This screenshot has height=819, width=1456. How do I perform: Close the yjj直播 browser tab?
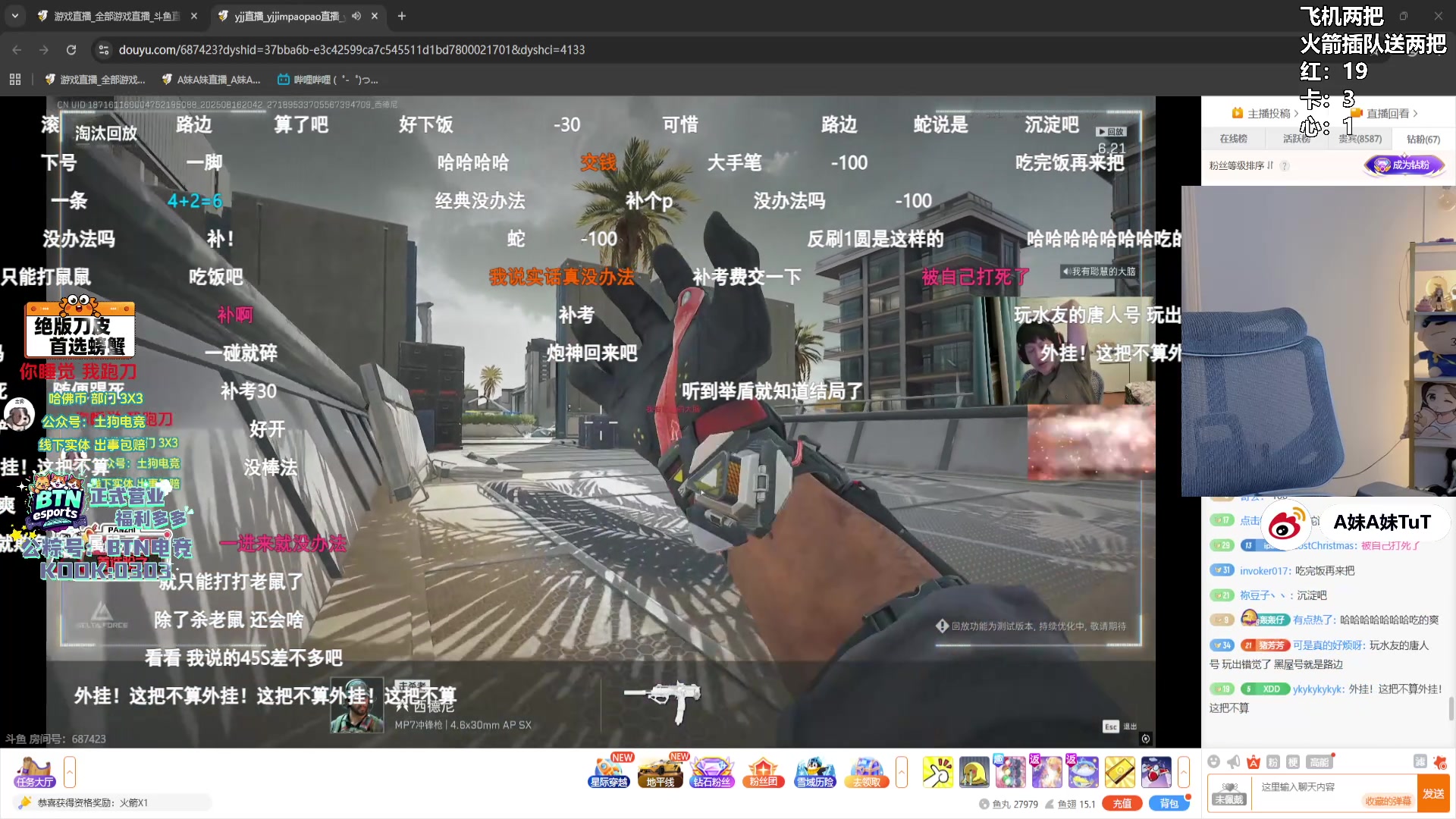375,16
